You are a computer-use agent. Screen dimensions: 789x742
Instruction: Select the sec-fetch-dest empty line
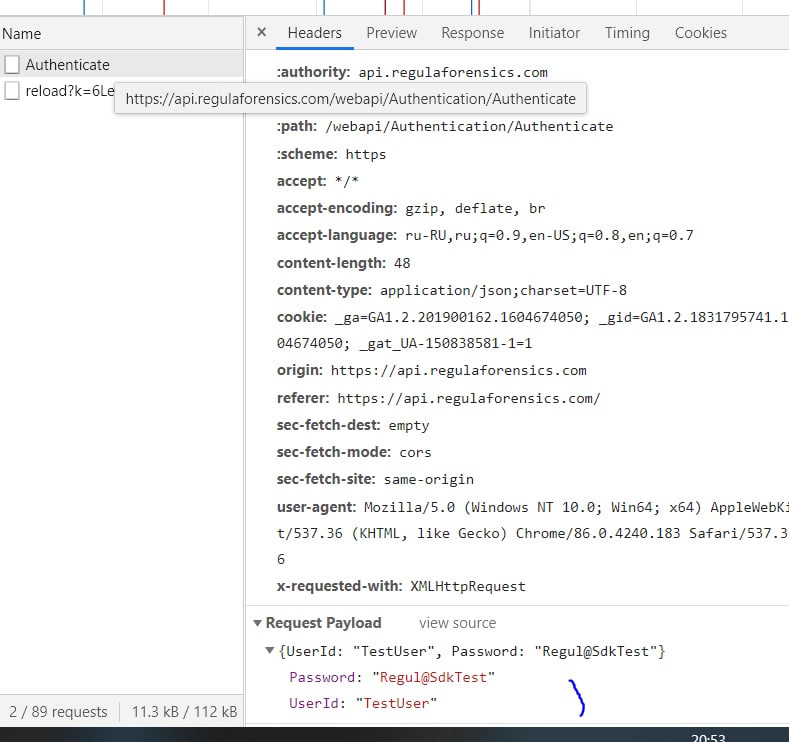tap(353, 426)
